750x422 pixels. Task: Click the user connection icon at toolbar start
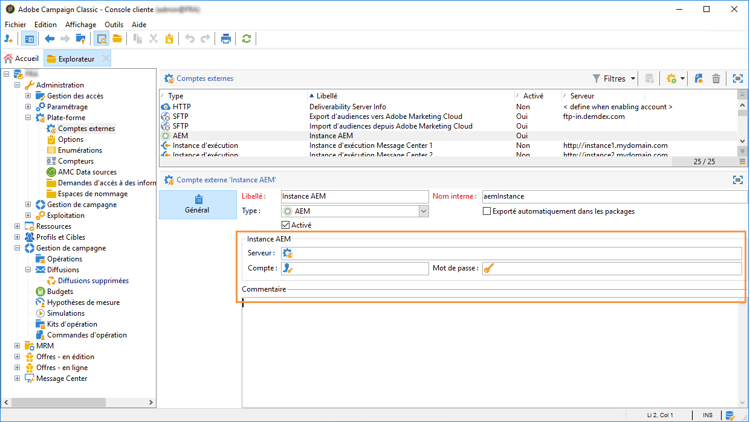[8, 39]
